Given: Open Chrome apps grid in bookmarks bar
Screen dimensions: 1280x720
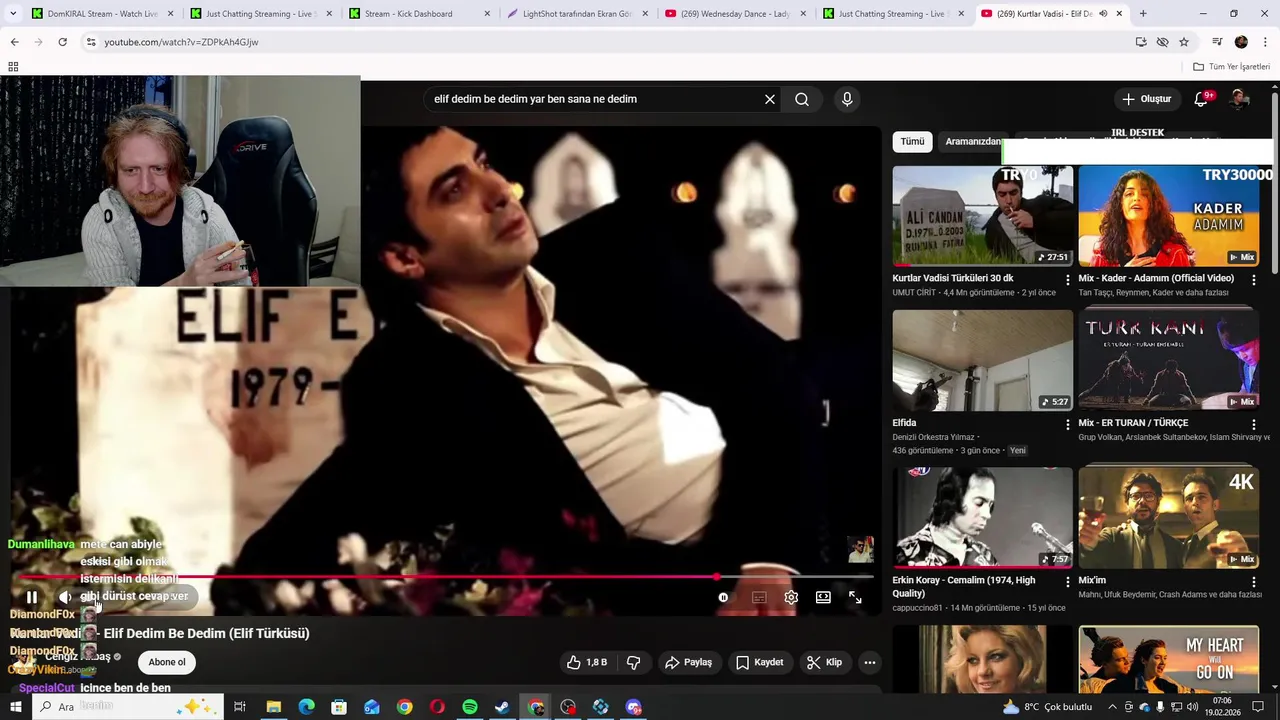Looking at the screenshot, I should [x=13, y=67].
